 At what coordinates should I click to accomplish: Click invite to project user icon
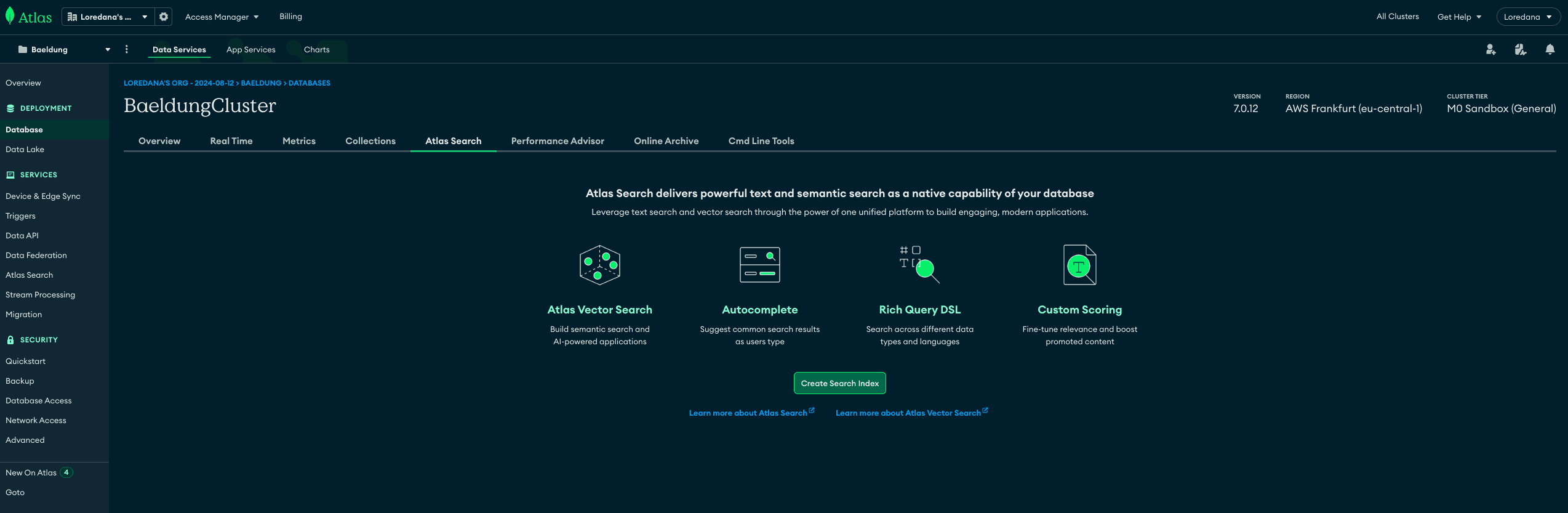pos(1490,49)
